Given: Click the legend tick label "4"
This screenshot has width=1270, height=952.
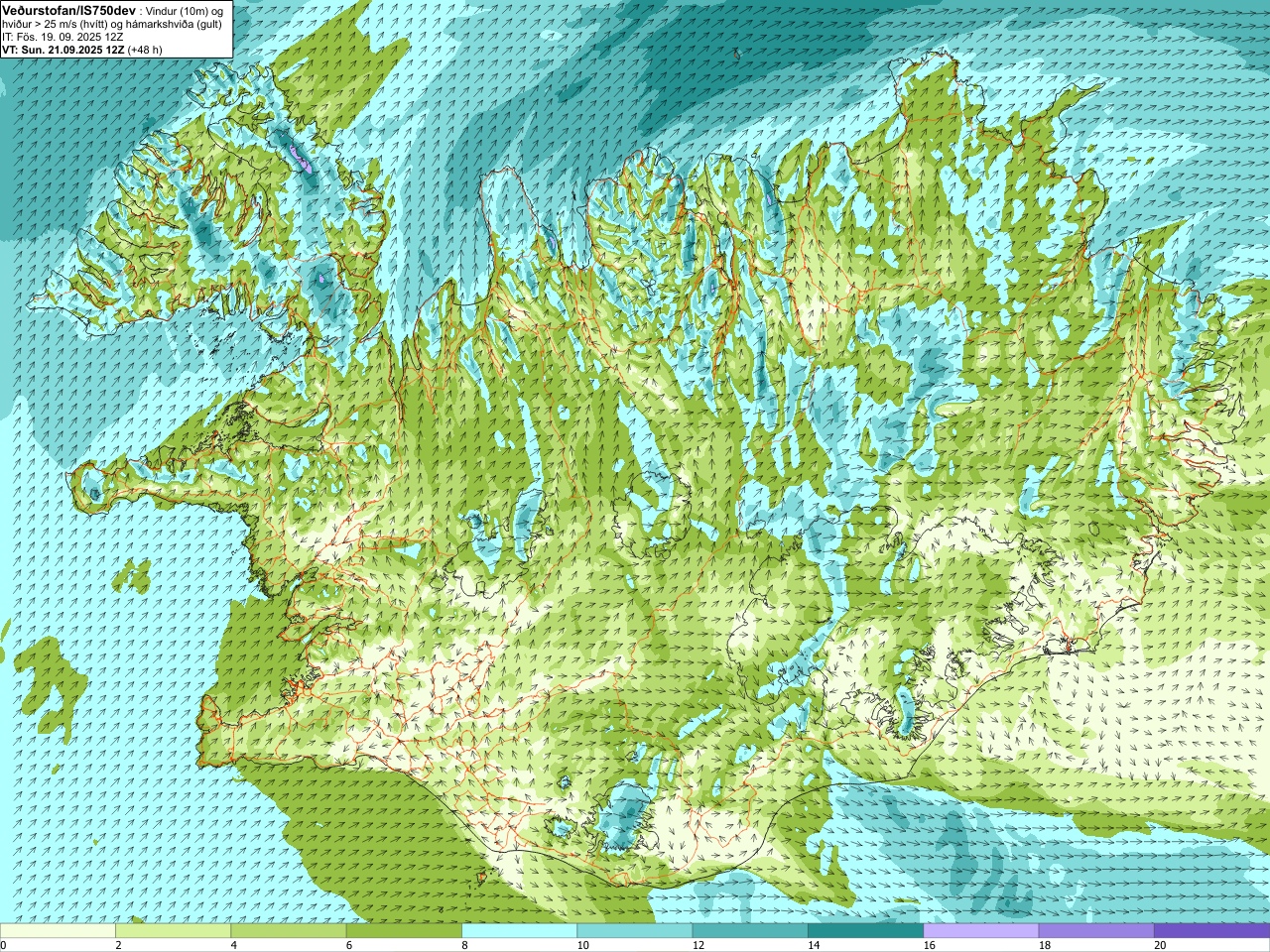Looking at the screenshot, I should [234, 945].
